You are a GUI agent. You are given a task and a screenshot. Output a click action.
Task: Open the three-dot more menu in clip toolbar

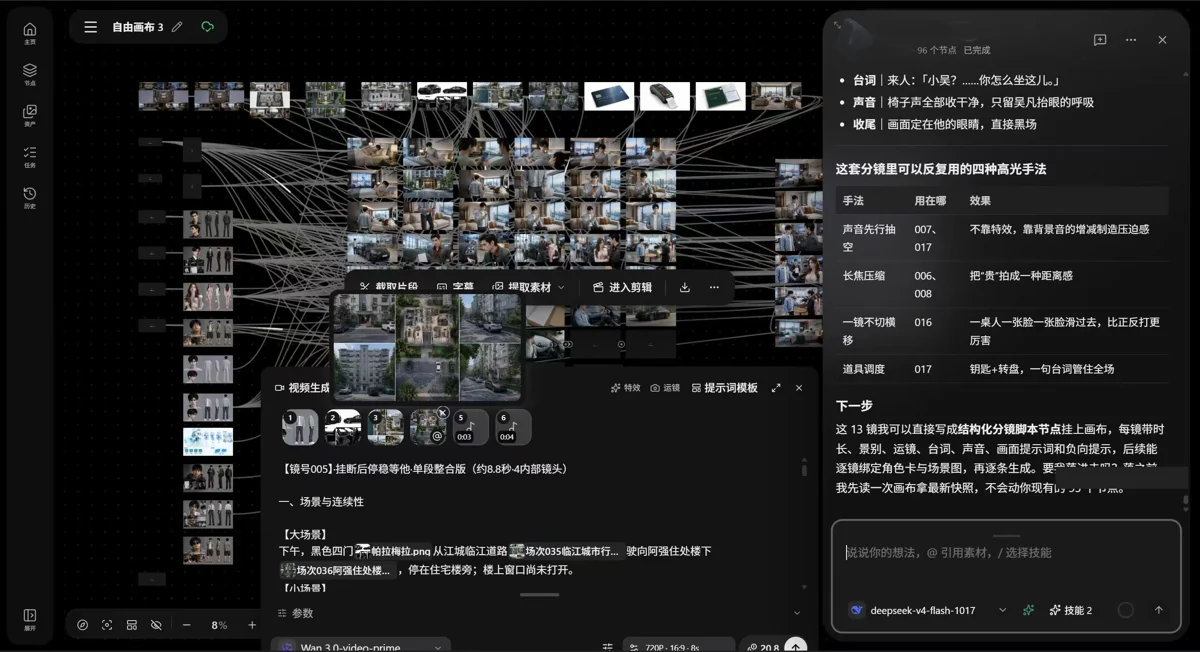pos(714,287)
